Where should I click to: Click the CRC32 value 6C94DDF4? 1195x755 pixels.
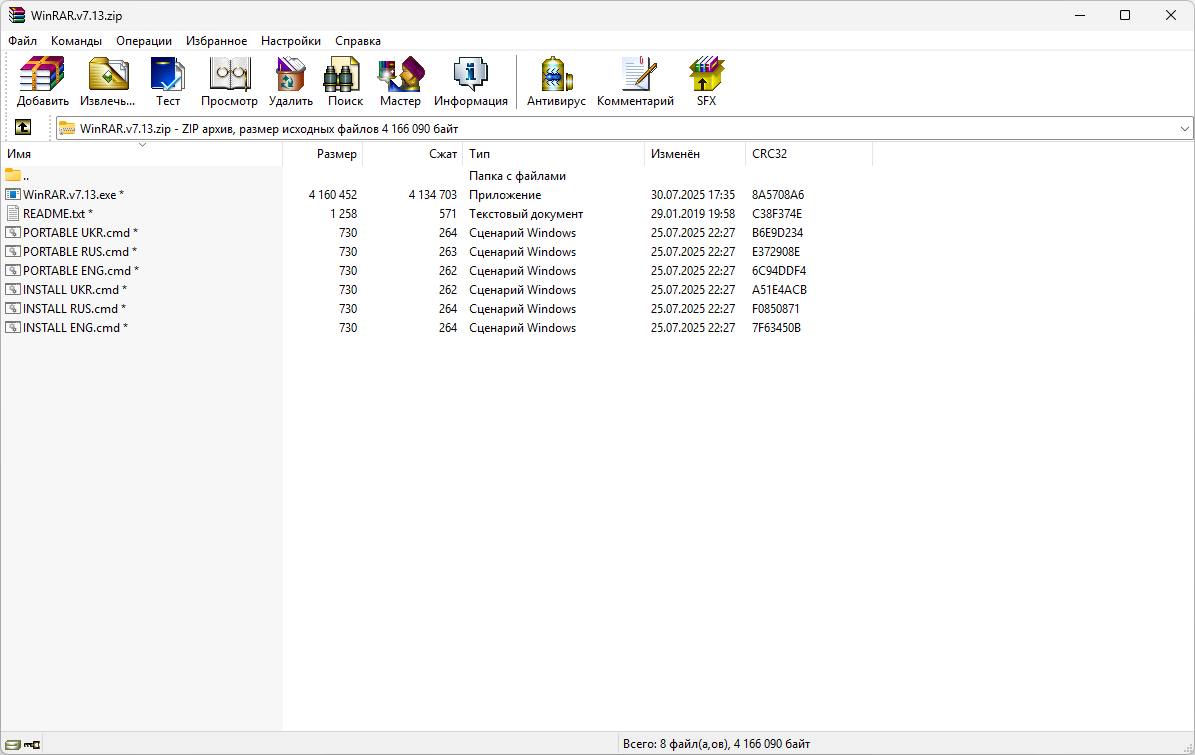(779, 271)
